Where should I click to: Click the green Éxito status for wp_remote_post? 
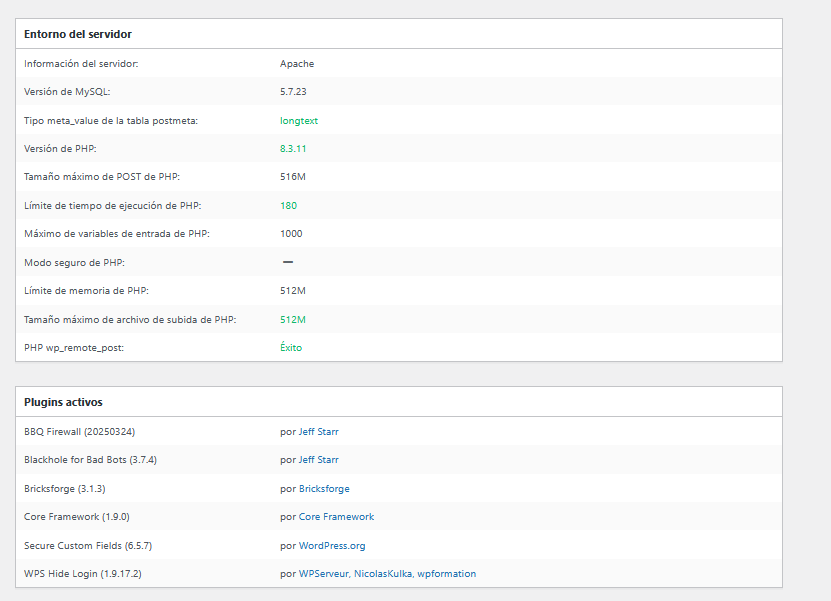coord(291,348)
